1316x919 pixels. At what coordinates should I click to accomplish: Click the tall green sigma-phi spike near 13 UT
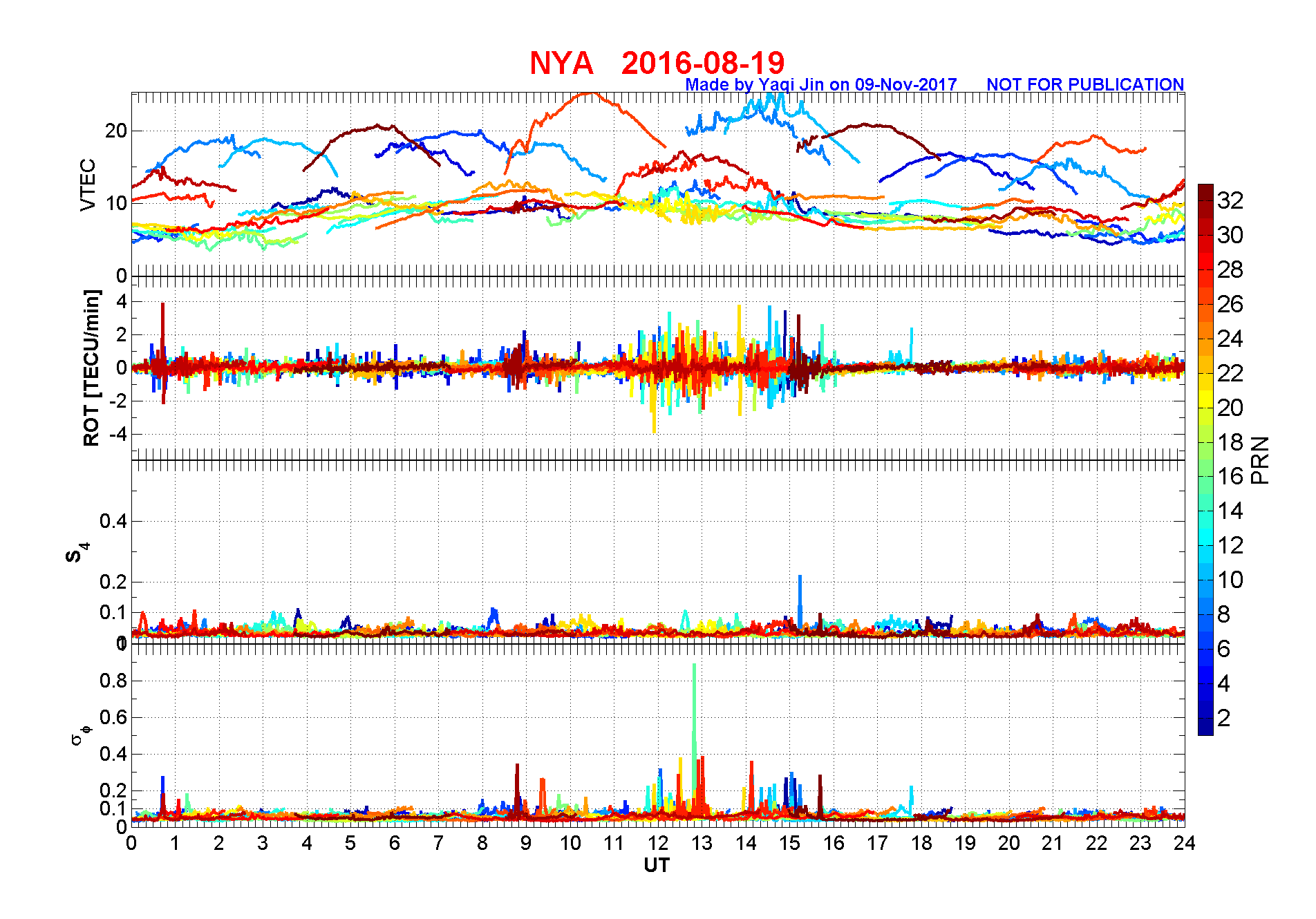tap(694, 732)
